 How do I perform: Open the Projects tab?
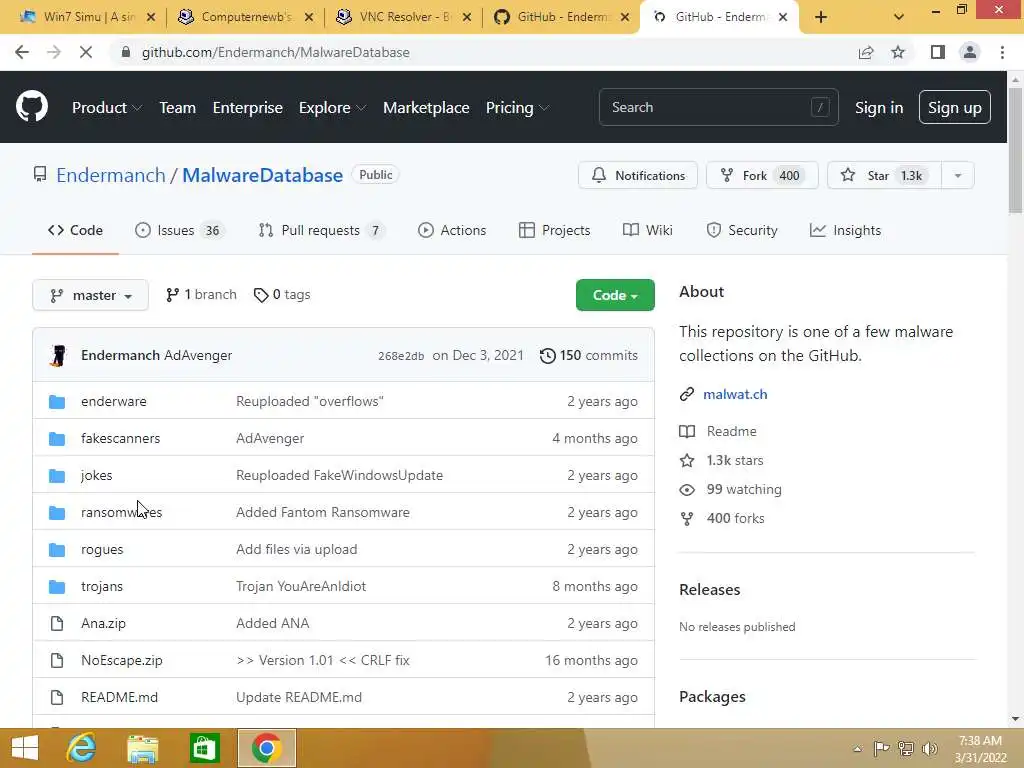(554, 231)
